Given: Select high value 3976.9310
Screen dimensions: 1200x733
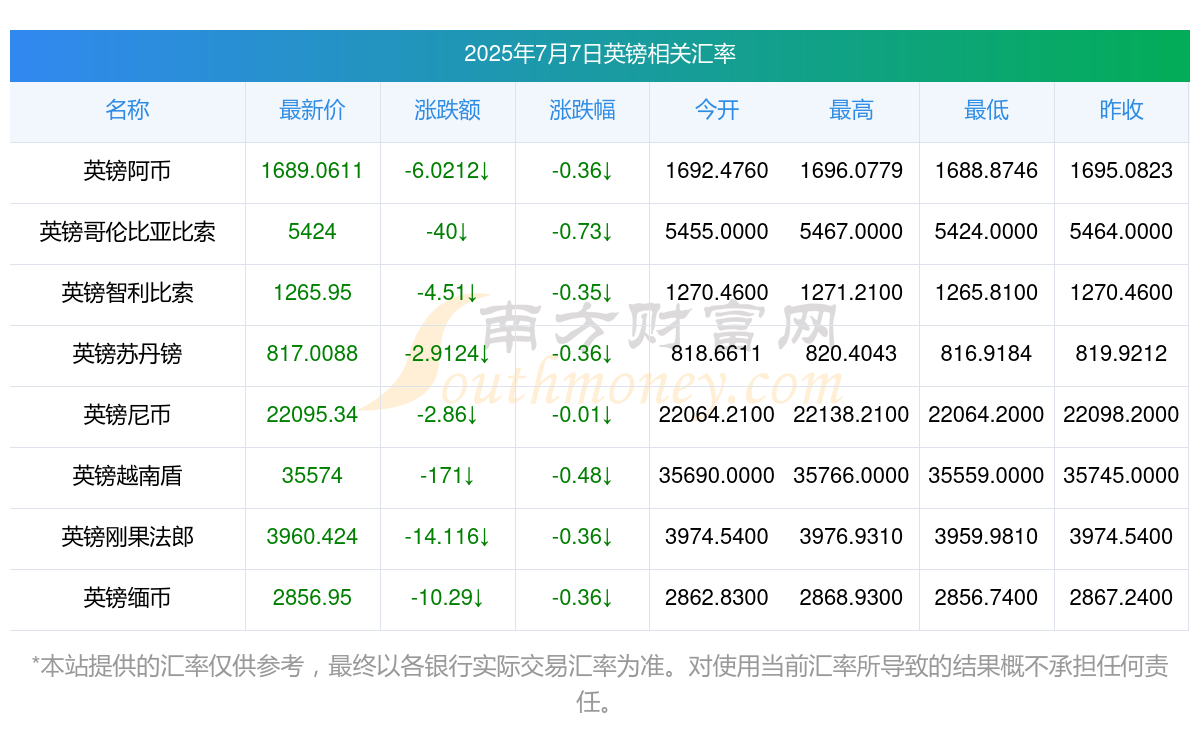Looking at the screenshot, I should pos(852,537).
